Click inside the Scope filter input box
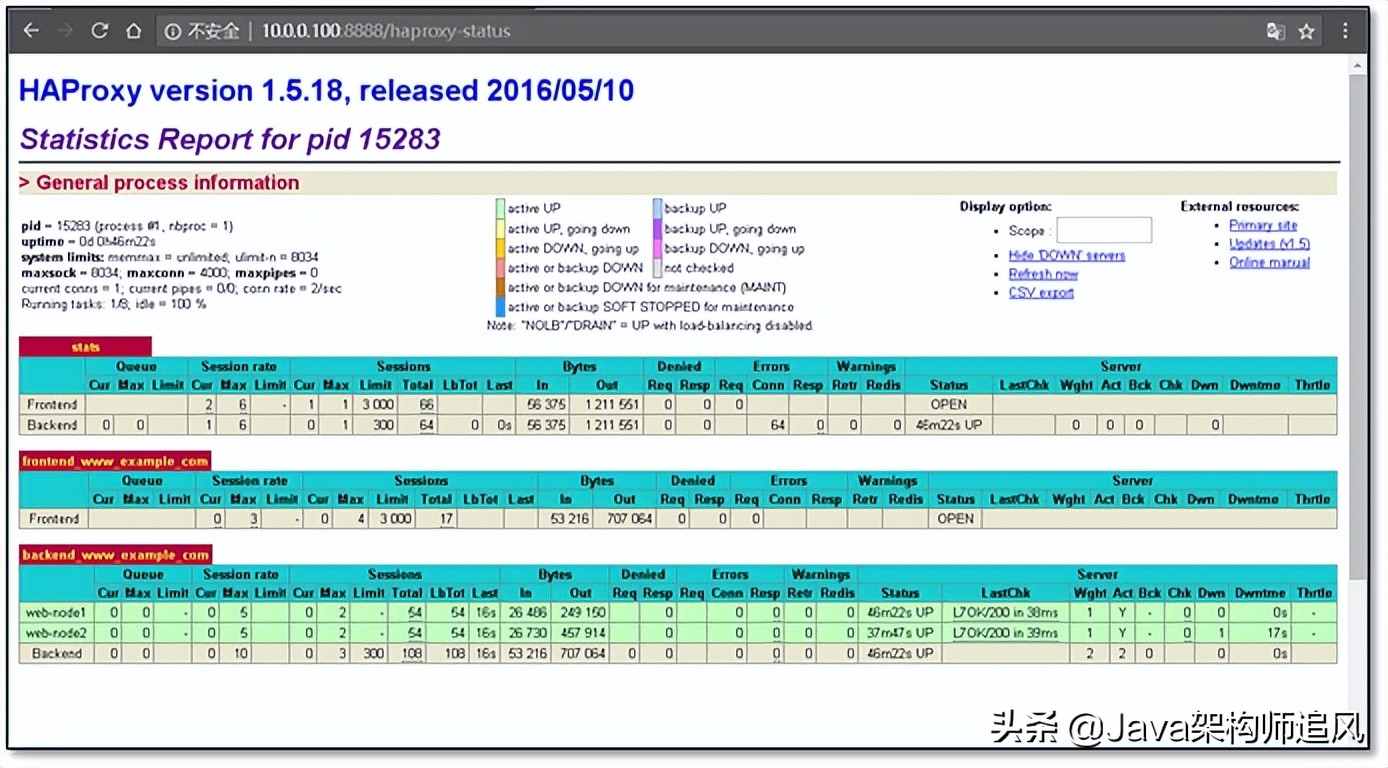1388x768 pixels. [x=1104, y=230]
